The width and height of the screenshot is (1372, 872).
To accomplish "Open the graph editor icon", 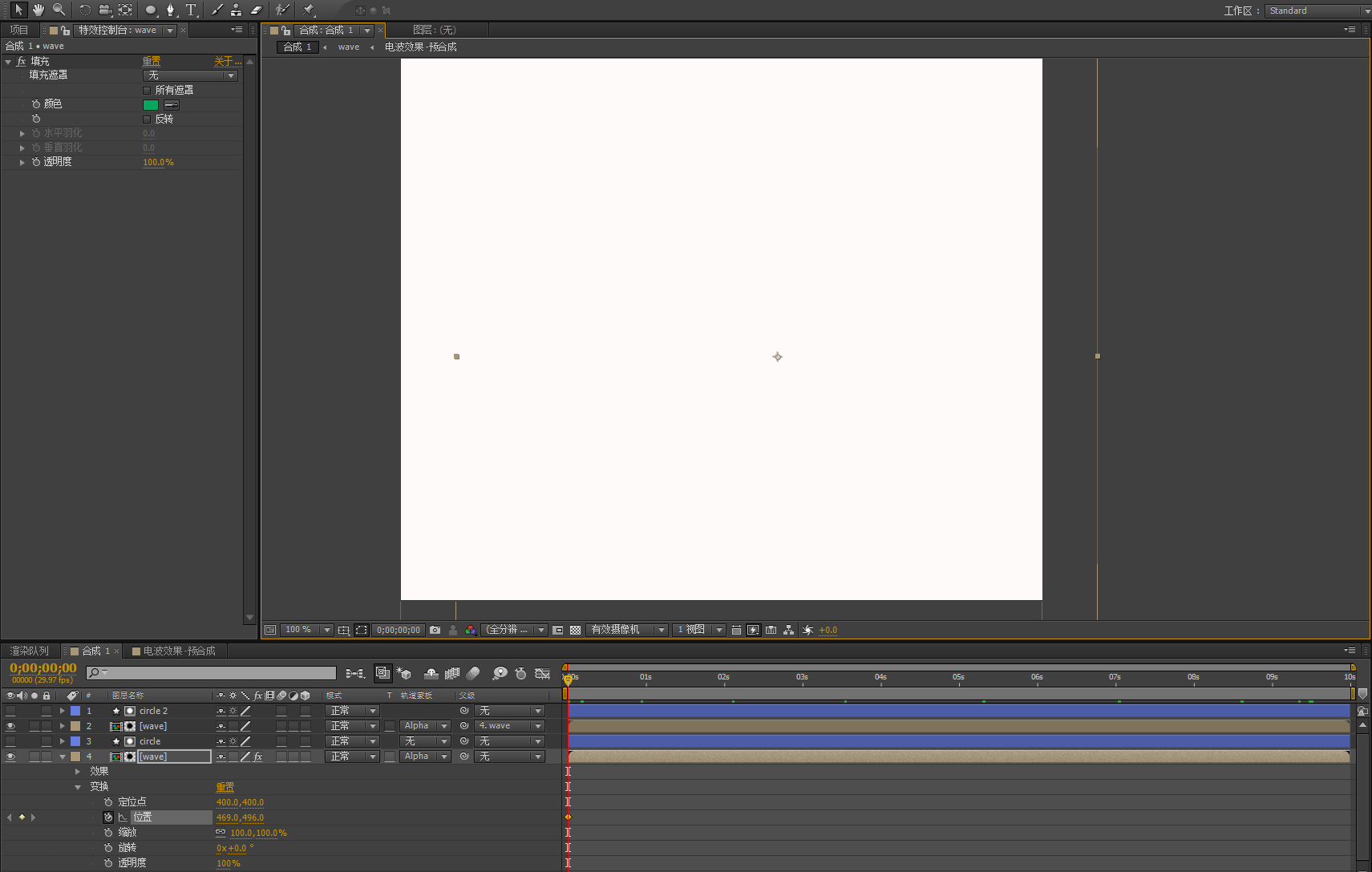I will (543, 674).
